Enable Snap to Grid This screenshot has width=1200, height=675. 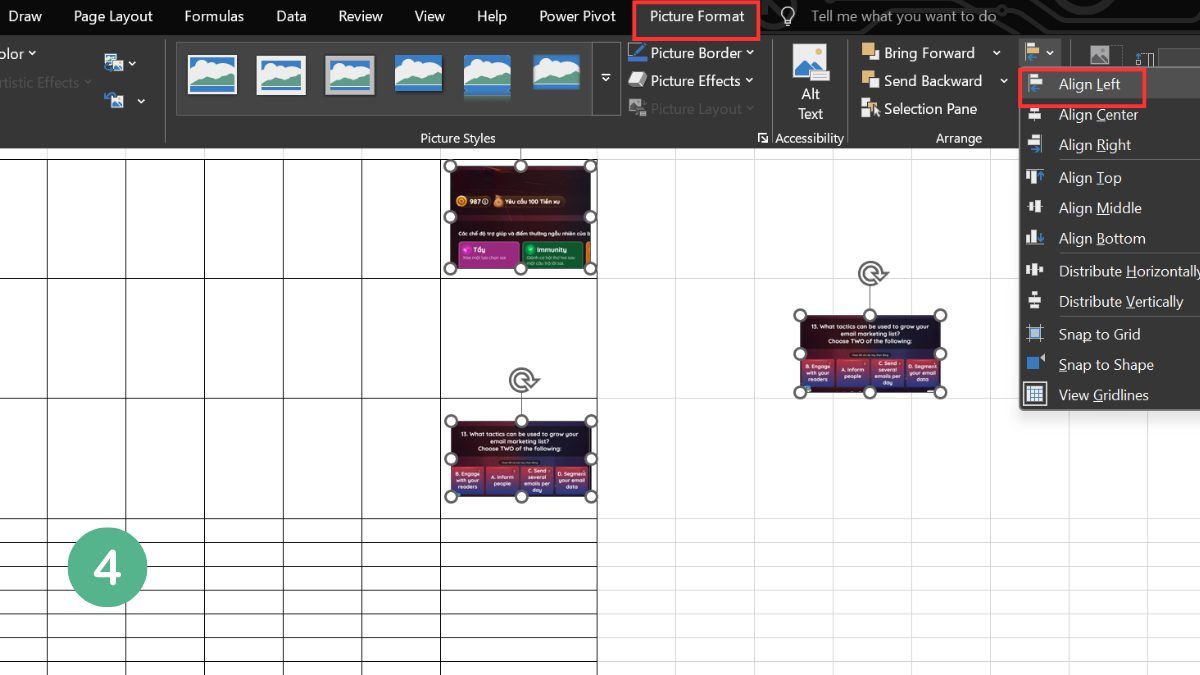click(x=1101, y=333)
